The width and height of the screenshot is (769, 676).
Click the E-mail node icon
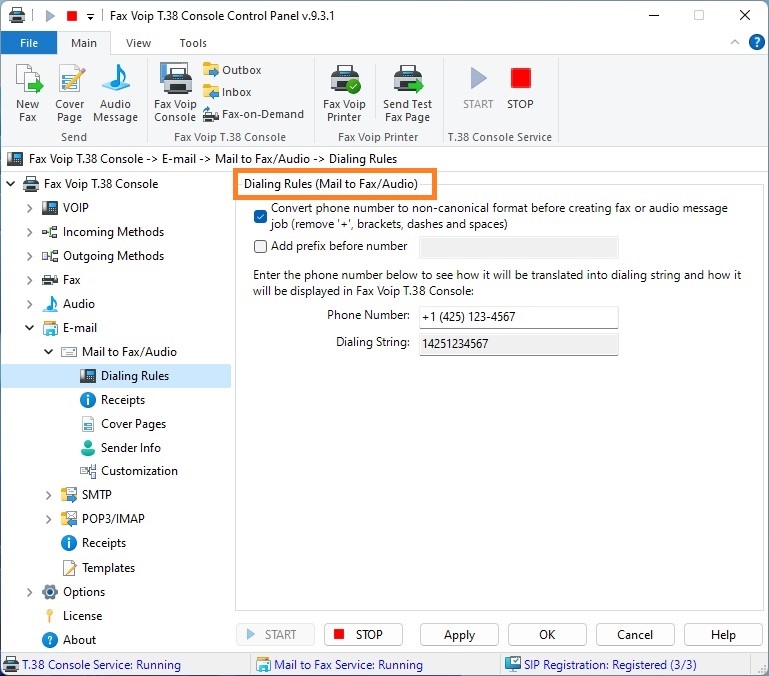click(x=50, y=328)
